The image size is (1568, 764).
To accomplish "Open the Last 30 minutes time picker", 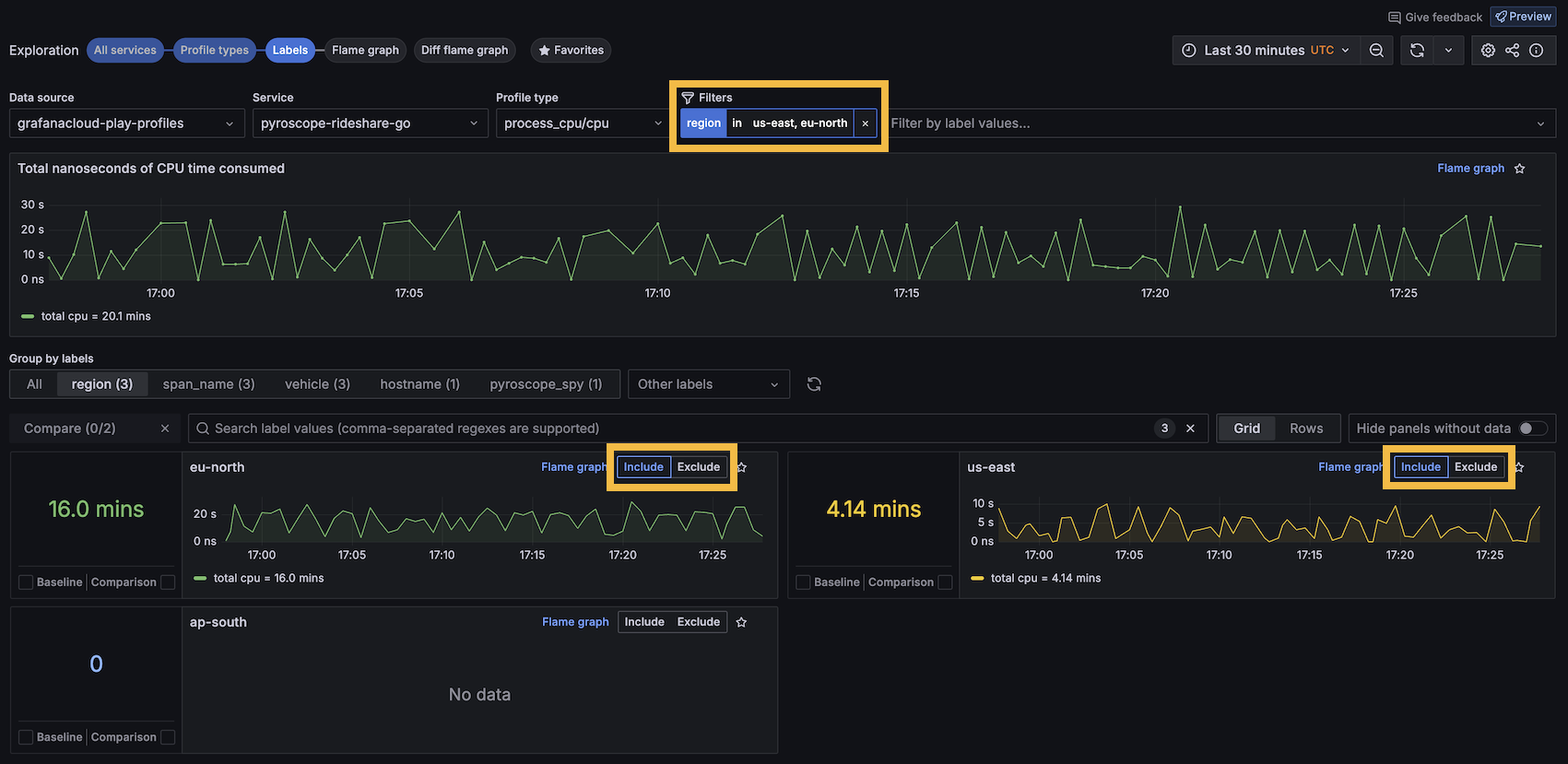I will pyautogui.click(x=1267, y=51).
